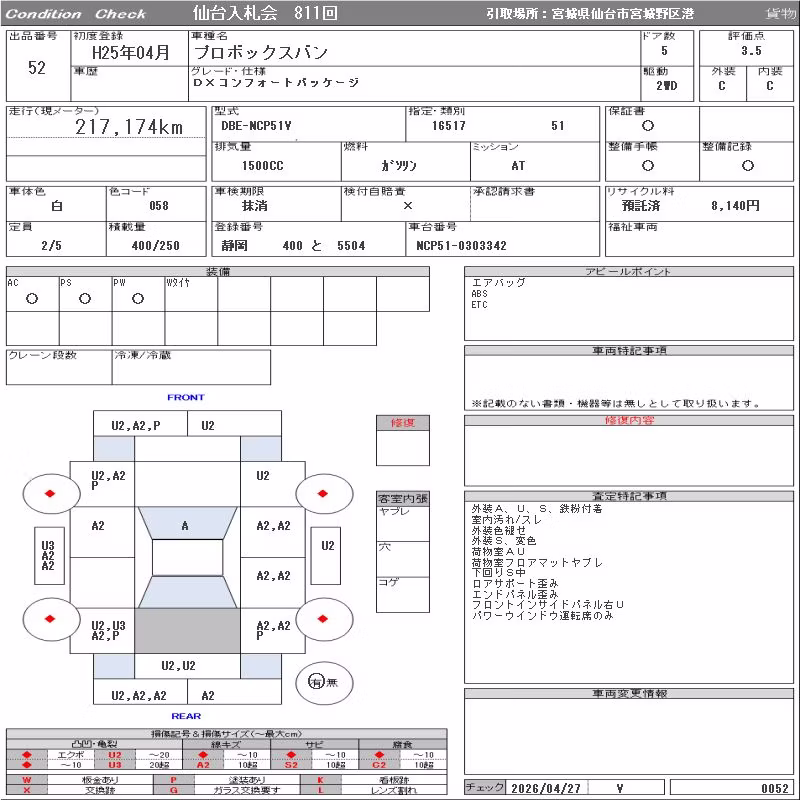Click the red K code for 看板跡
Viewport: 800px width, 800px height.
[320, 780]
